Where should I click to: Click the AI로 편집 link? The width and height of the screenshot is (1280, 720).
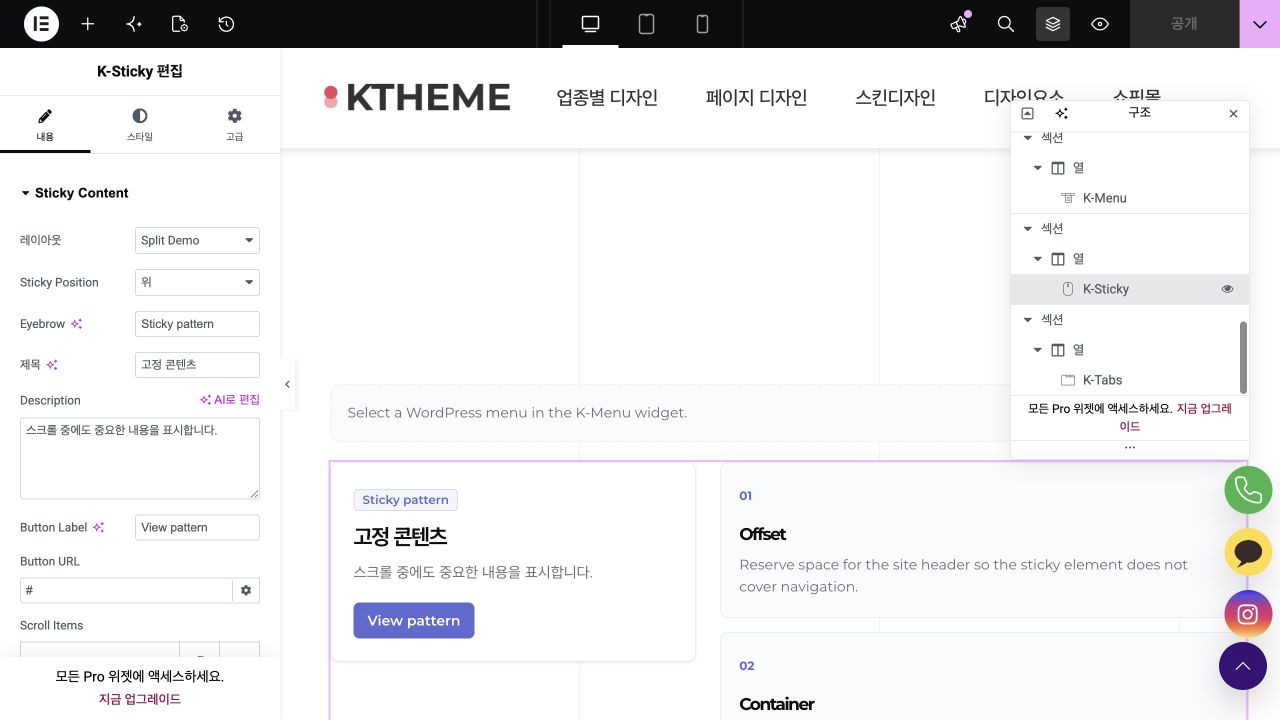230,400
